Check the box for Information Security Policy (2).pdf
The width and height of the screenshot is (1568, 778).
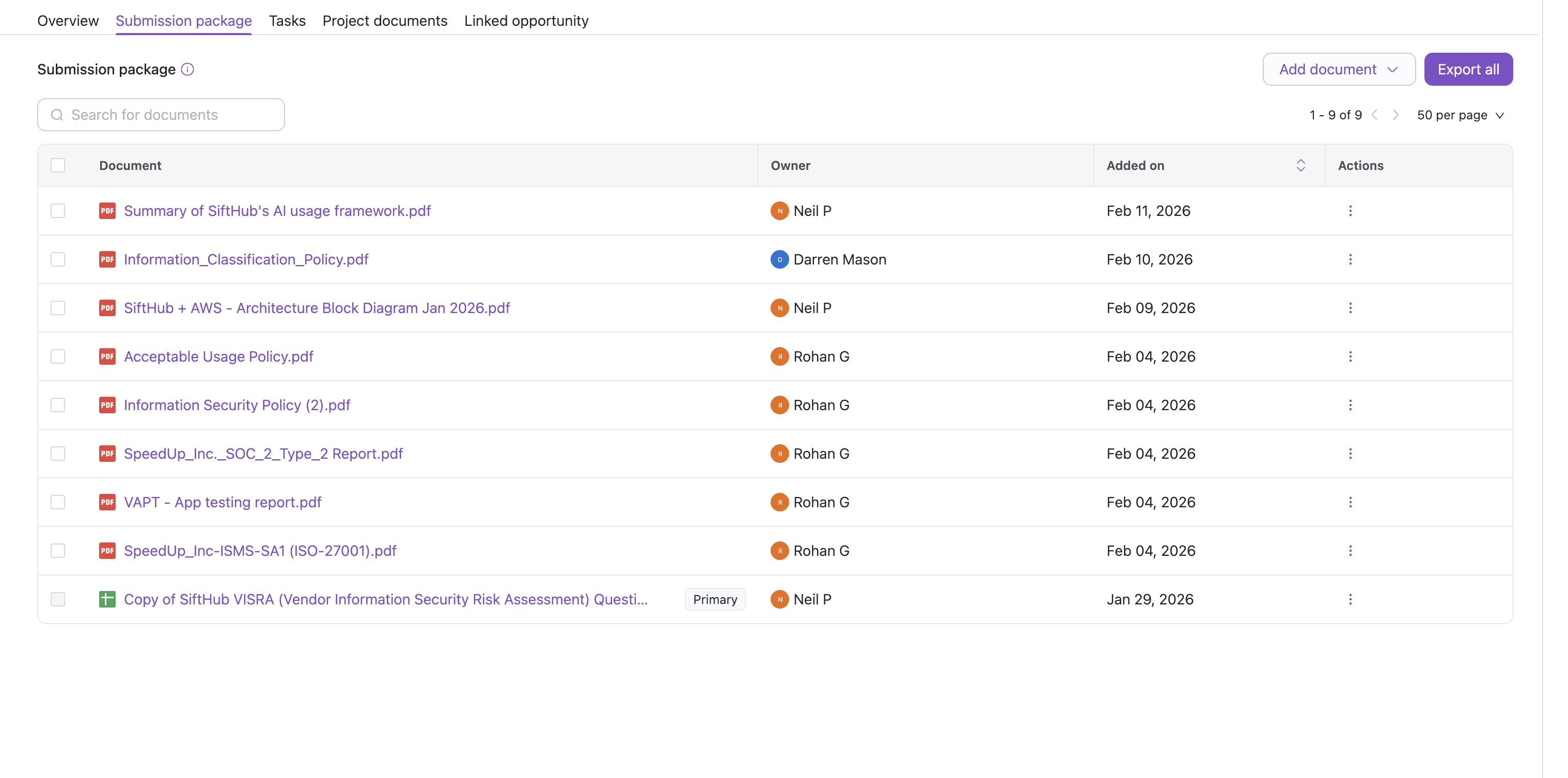58,406
